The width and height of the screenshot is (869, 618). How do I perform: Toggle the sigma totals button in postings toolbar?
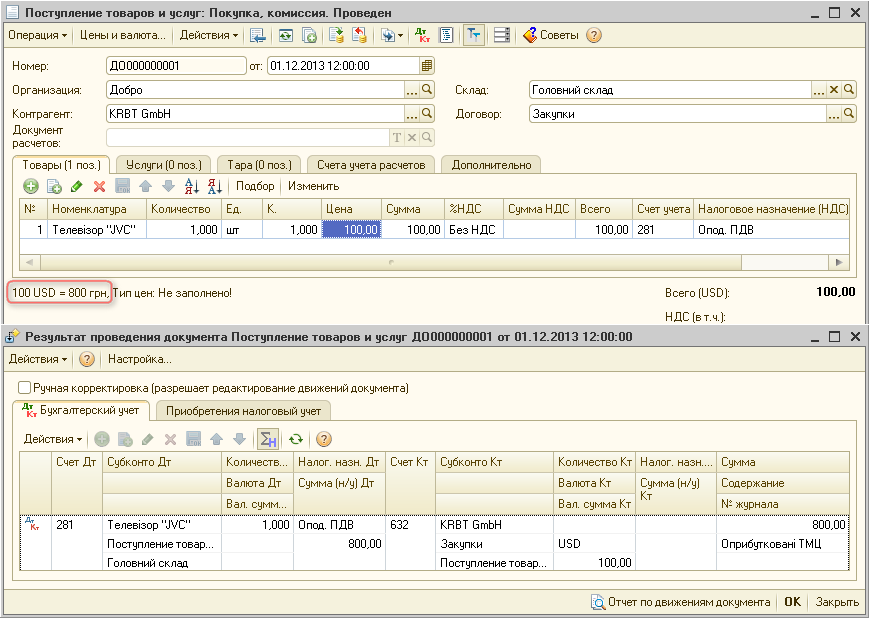coord(267,439)
